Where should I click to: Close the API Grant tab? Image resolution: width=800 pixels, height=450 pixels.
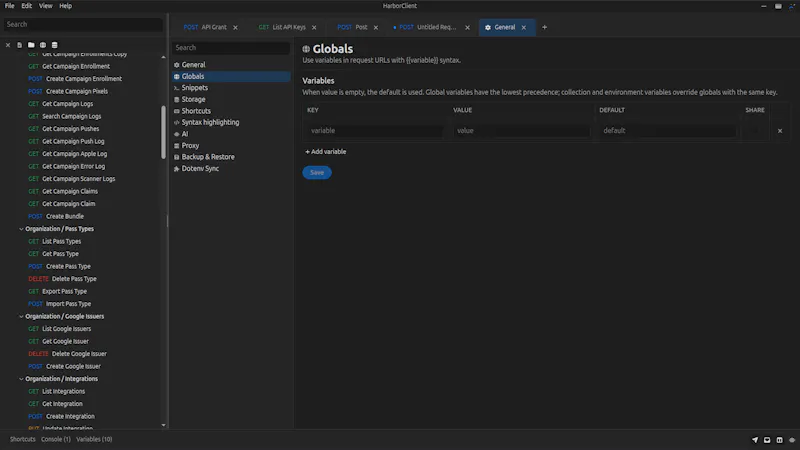pos(235,28)
